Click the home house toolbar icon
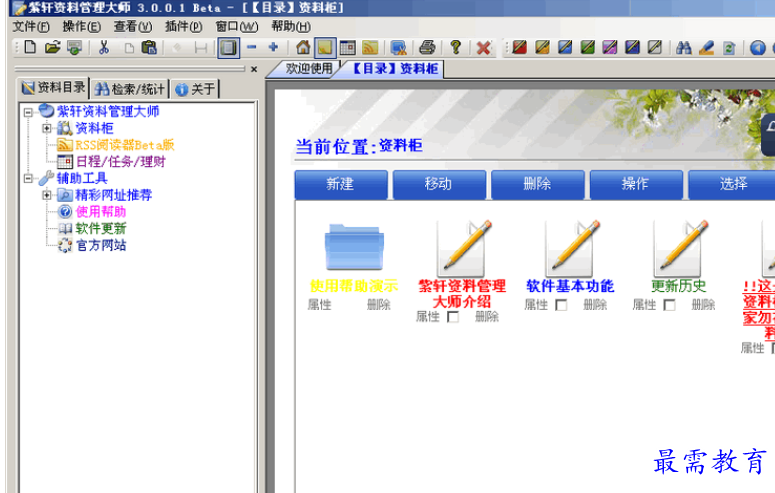Image resolution: width=775 pixels, height=493 pixels. [x=303, y=47]
